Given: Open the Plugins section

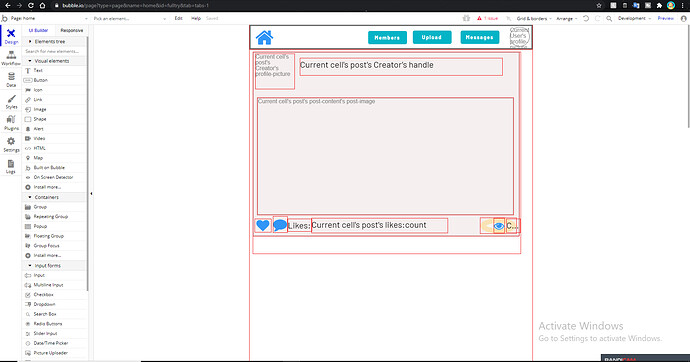Looking at the screenshot, I should pos(11,123).
